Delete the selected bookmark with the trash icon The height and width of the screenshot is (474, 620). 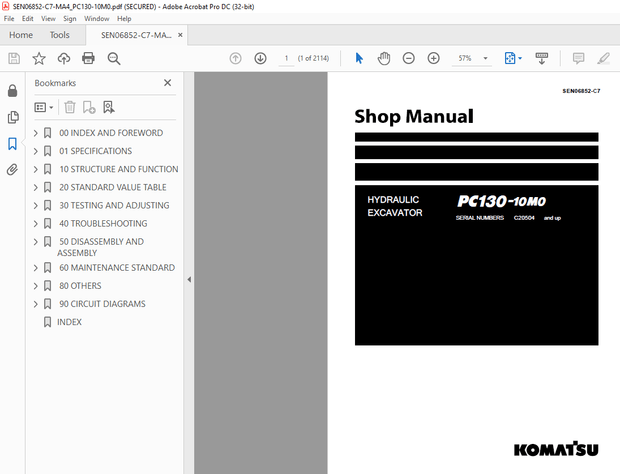click(70, 107)
